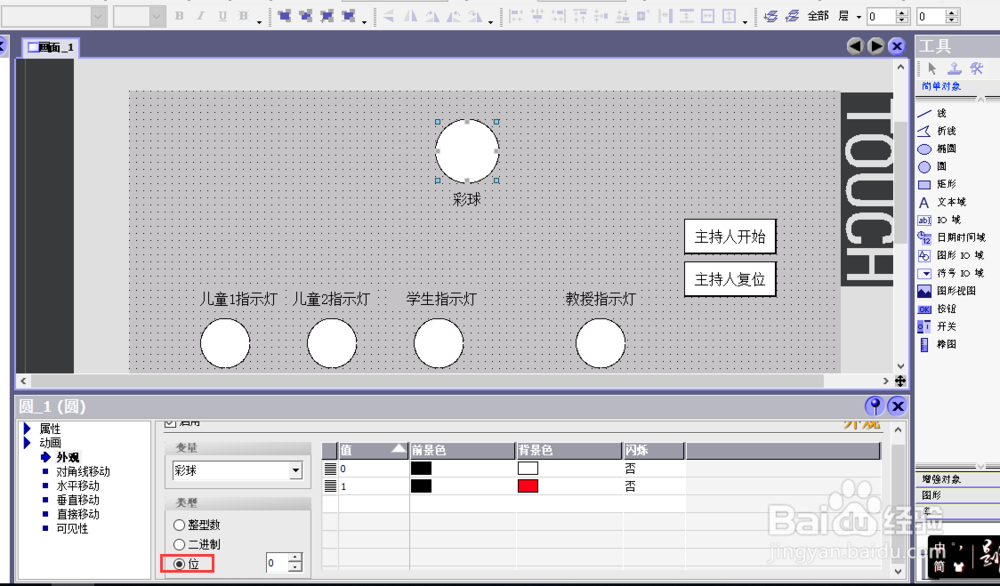Click the canvas horizontal scrollbar
The height and width of the screenshot is (586, 1000).
pyautogui.click(x=427, y=381)
